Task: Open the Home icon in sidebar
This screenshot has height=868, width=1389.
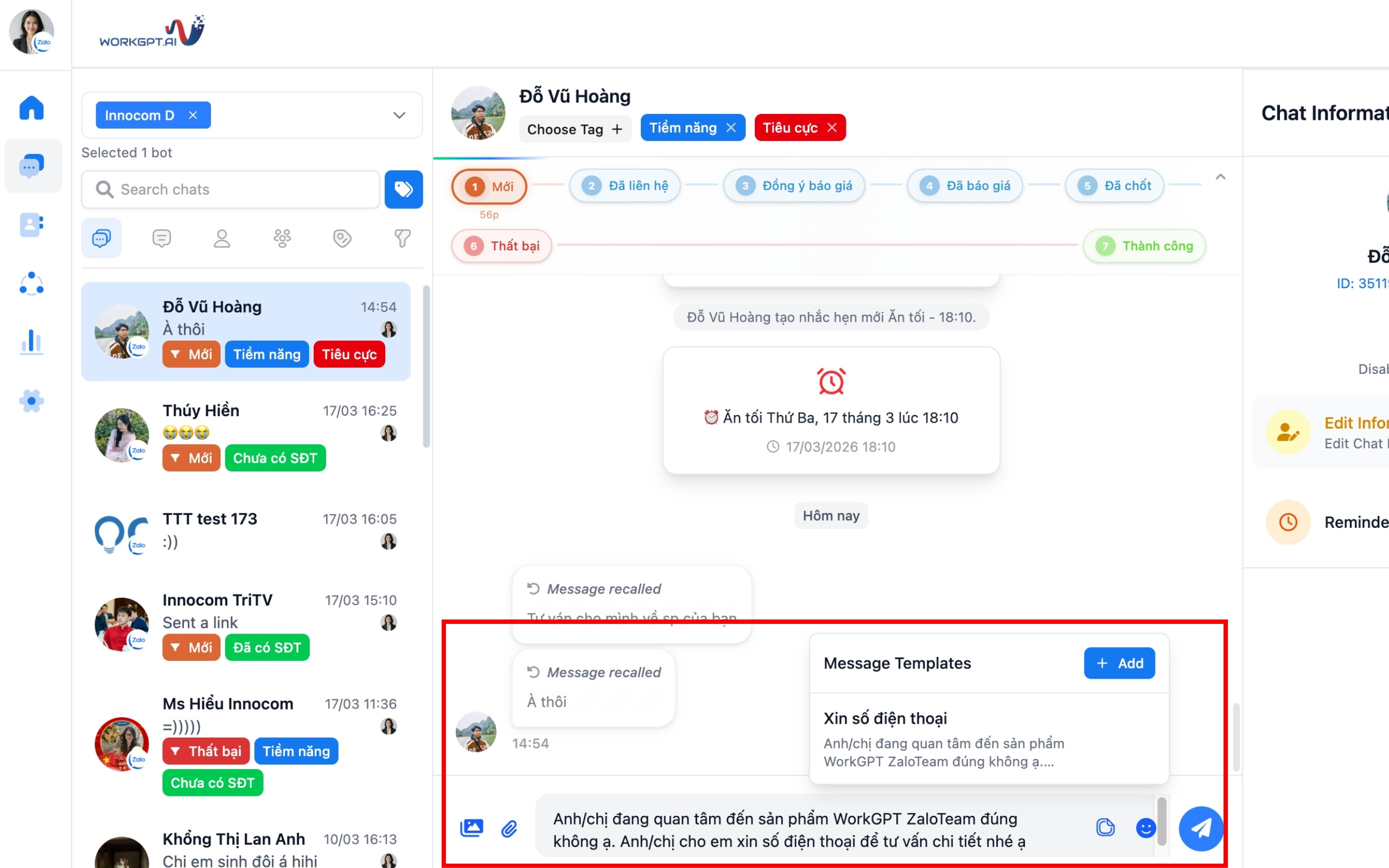Action: [x=31, y=108]
